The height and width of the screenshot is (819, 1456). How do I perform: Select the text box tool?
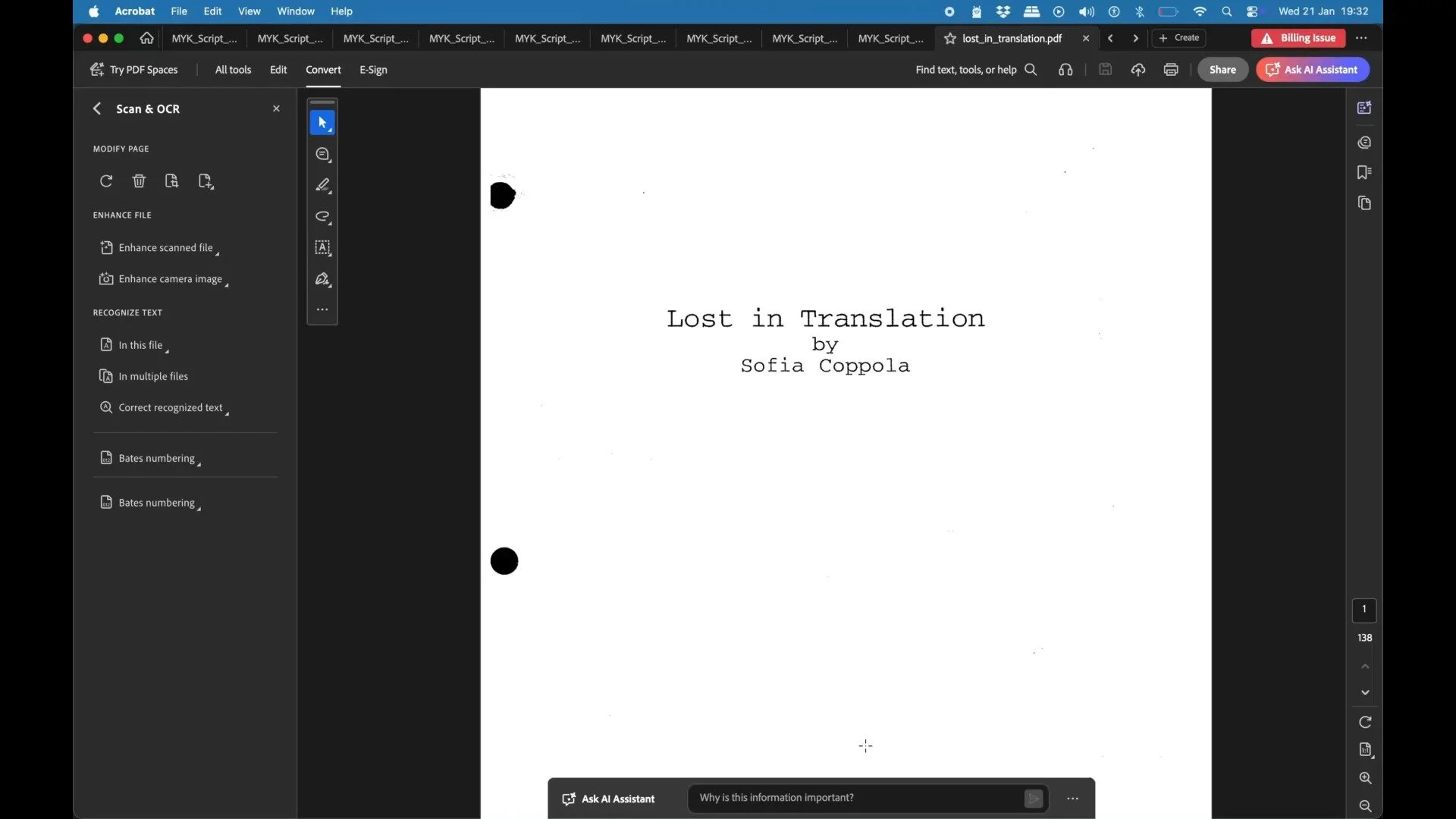pos(322,247)
